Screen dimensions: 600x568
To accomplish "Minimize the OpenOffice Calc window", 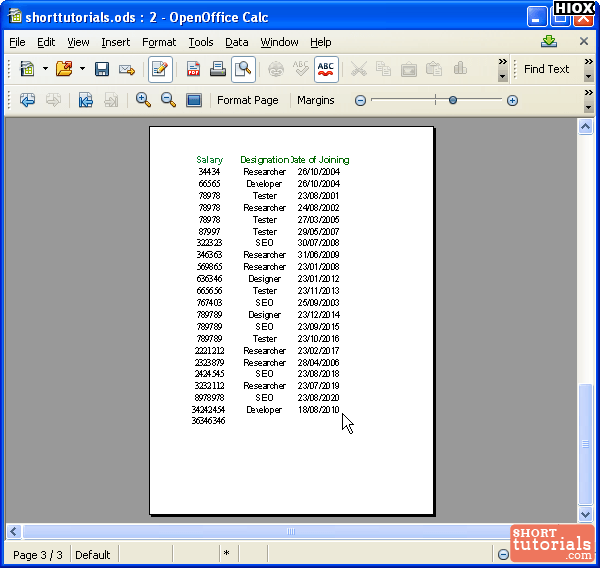I will coord(536,17).
